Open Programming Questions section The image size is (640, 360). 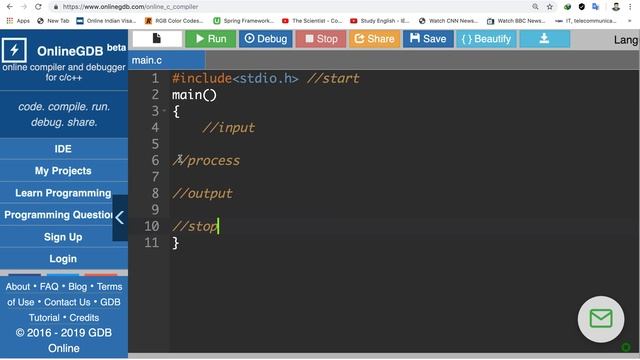(x=57, y=215)
